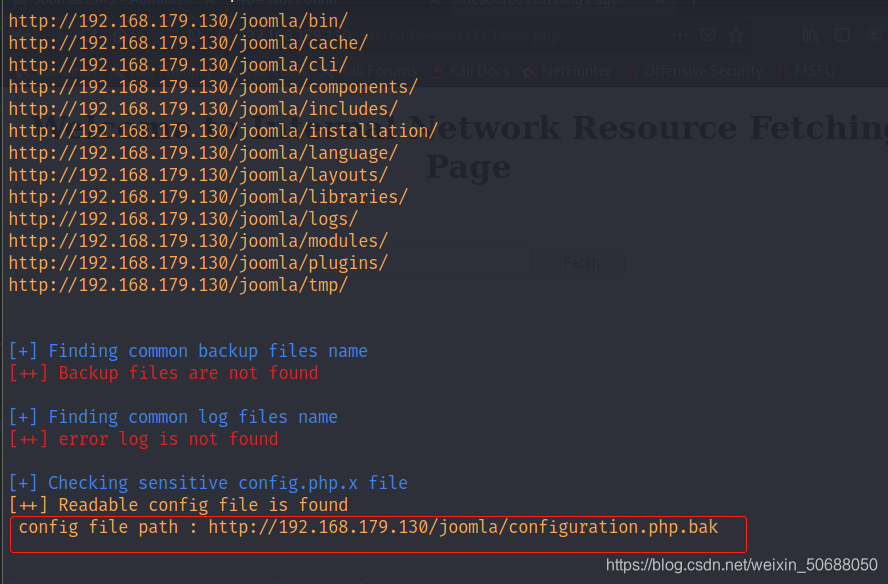
Task: Click the terminal URL ending in joomla/libraries/
Action: coord(208,198)
